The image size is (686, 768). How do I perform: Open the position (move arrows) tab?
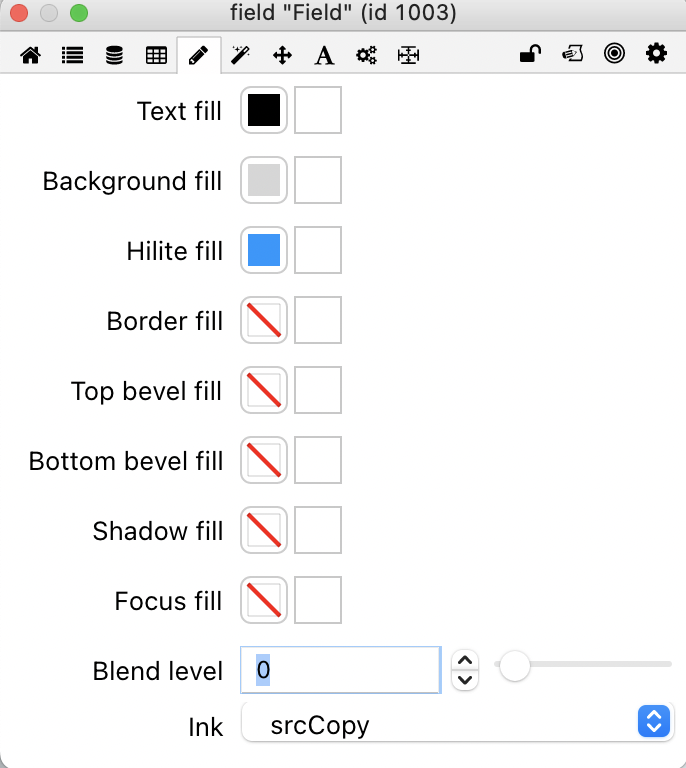(282, 56)
